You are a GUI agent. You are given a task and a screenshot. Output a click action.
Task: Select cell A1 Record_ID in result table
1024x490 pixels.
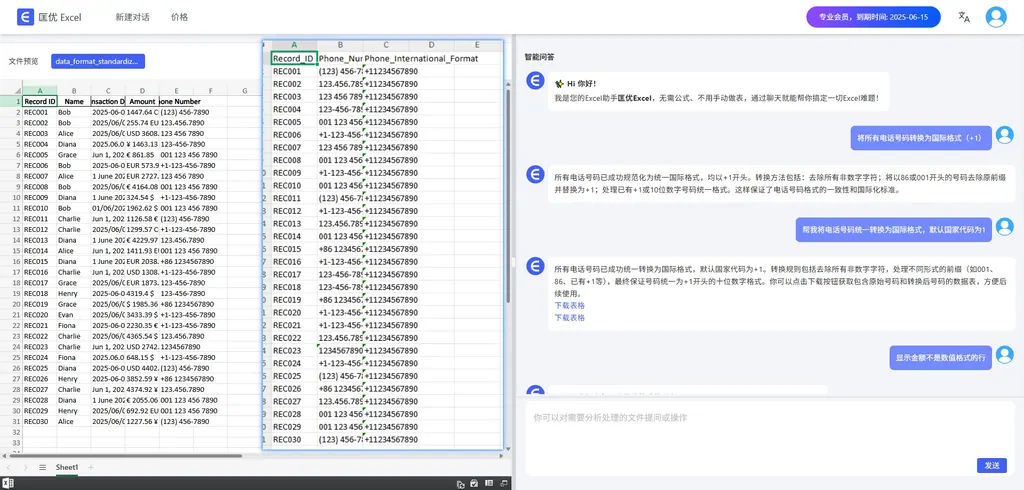294,58
